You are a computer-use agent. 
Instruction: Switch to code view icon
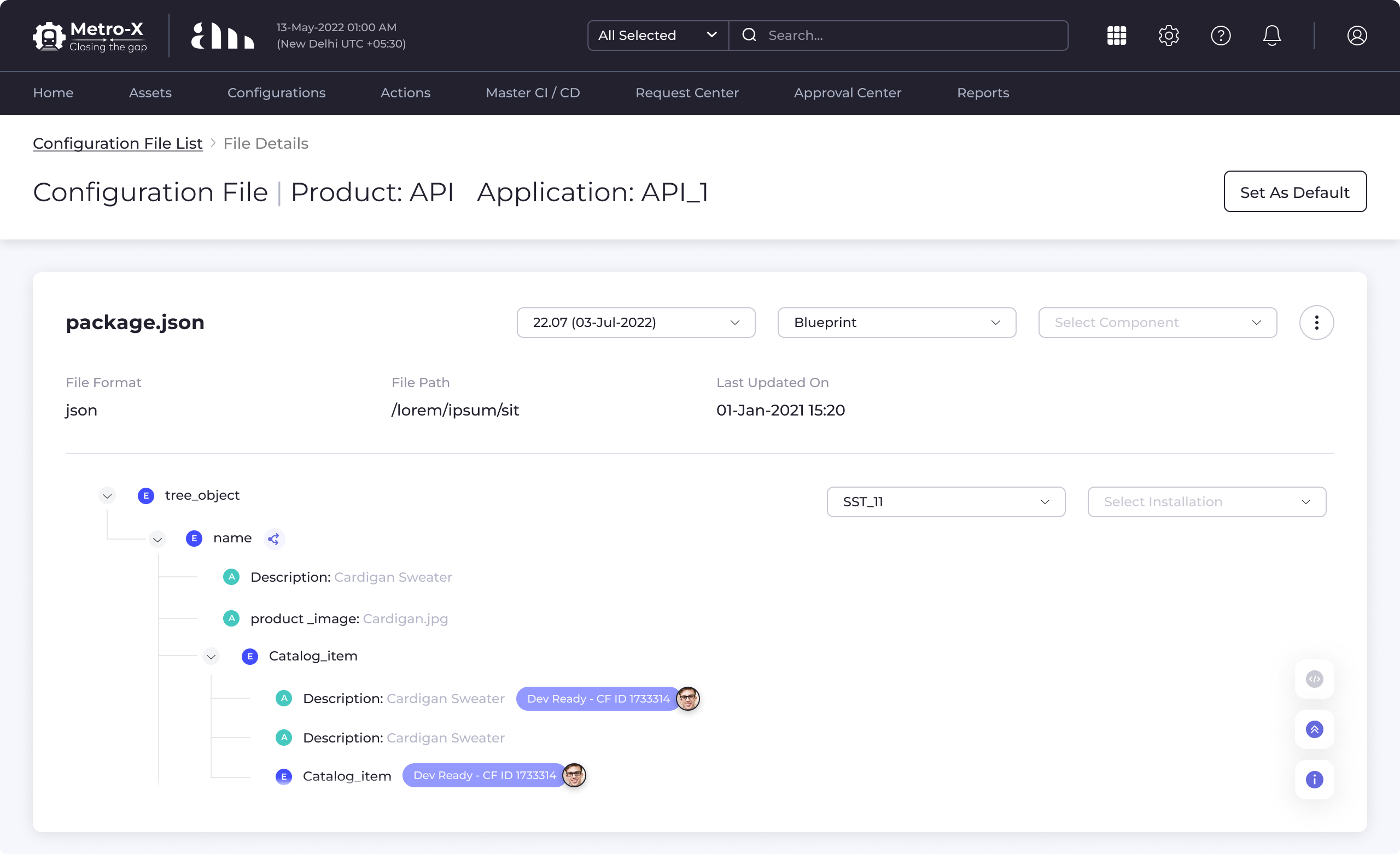click(1314, 679)
